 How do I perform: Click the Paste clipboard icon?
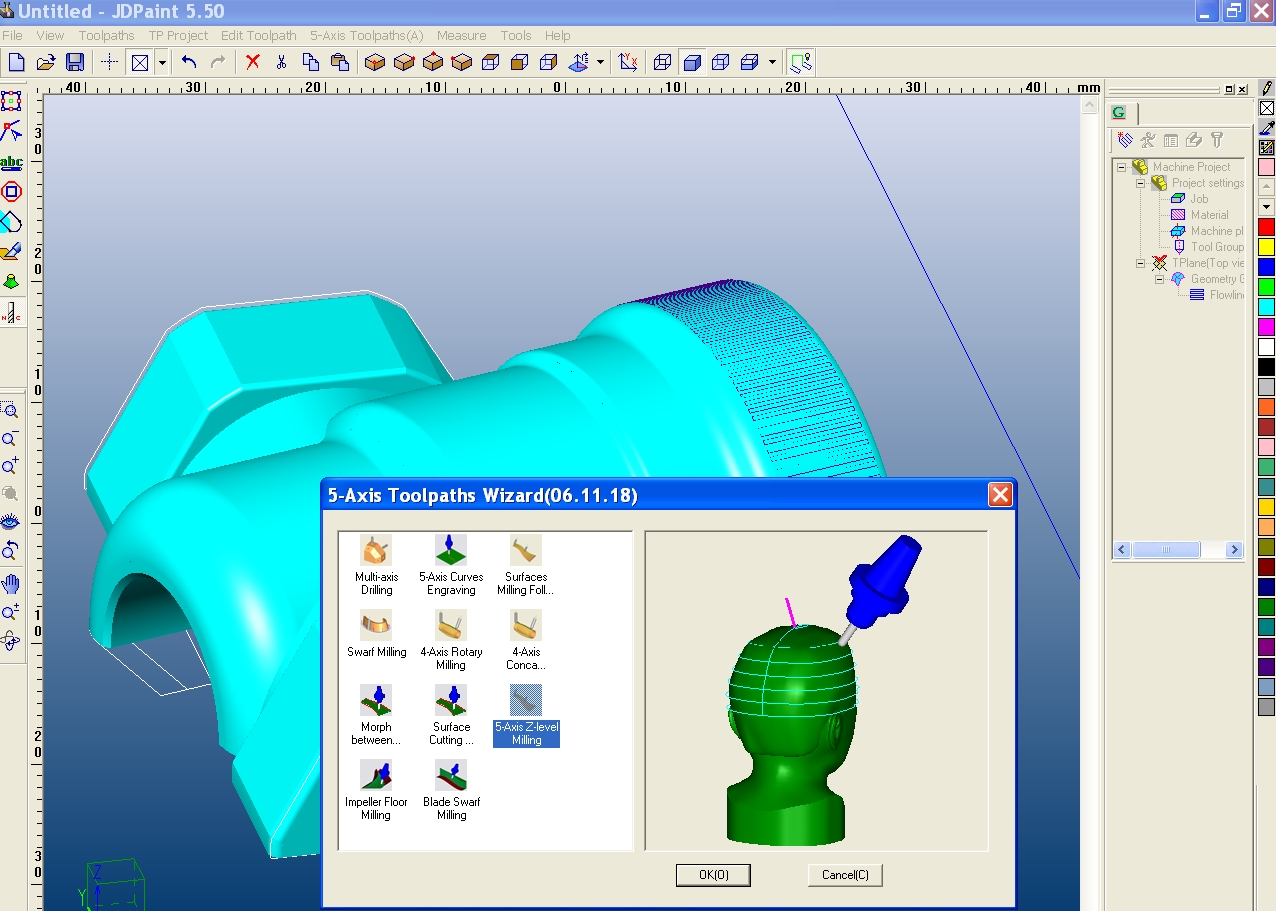pos(339,62)
